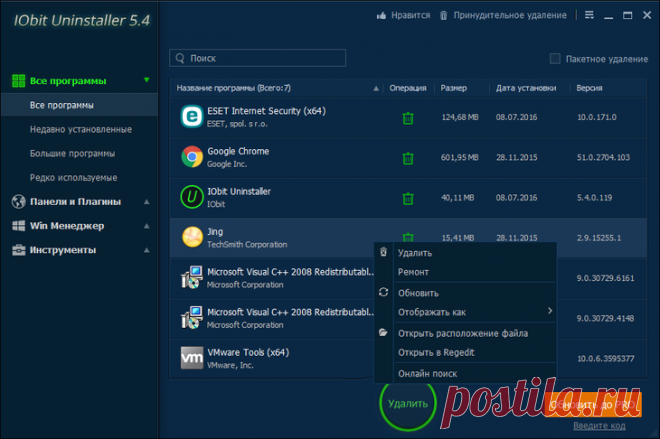
Task: Click the magnifier icon in the search box
Action: [180, 58]
